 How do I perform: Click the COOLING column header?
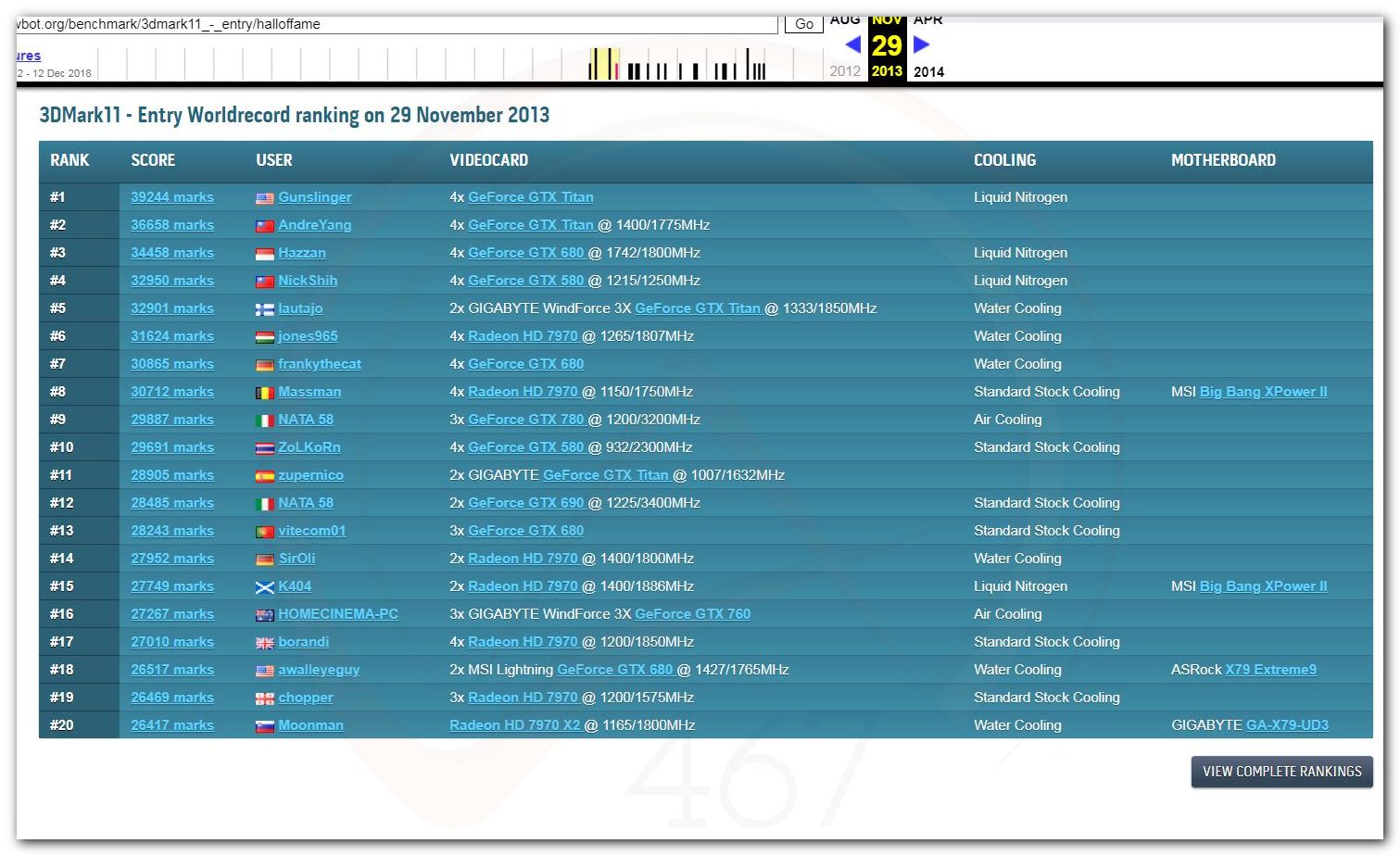click(1005, 160)
